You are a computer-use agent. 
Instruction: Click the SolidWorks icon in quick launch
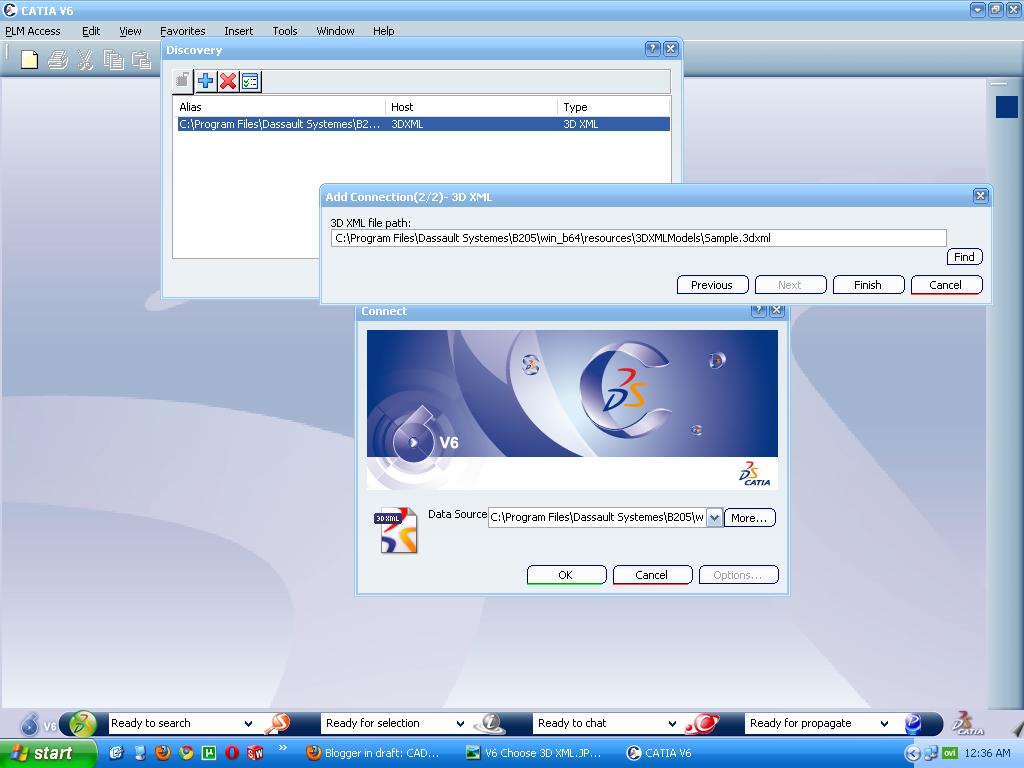(x=255, y=753)
